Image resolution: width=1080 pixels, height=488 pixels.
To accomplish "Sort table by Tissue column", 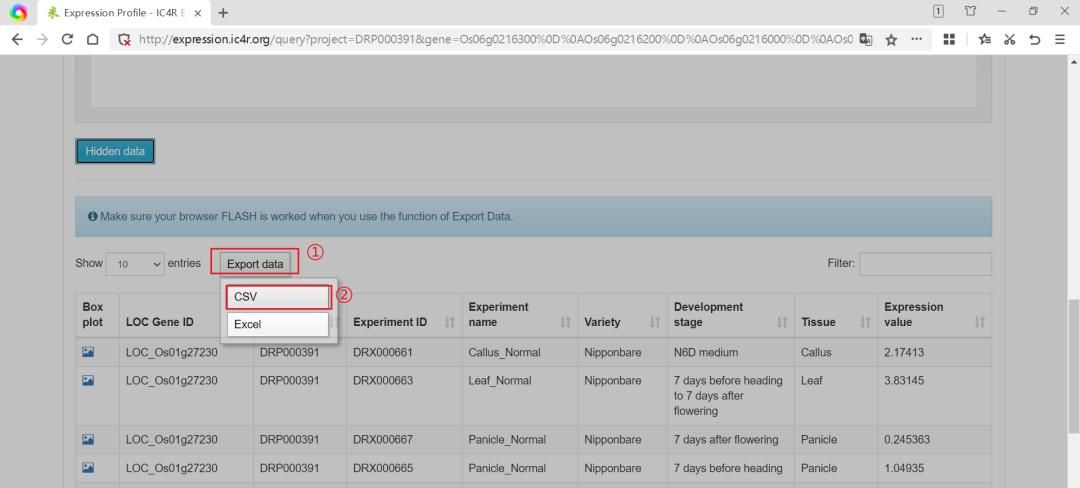I will pyautogui.click(x=865, y=322).
